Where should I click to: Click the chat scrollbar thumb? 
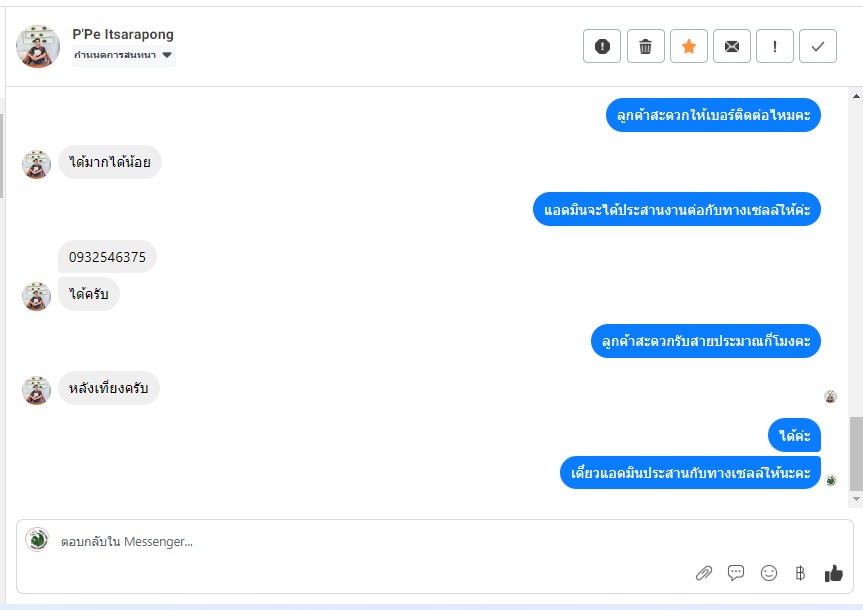[x=856, y=454]
